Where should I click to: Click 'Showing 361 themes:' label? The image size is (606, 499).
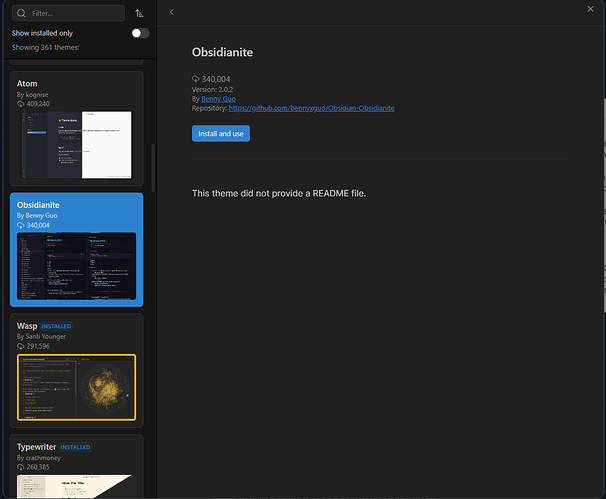pos(46,48)
